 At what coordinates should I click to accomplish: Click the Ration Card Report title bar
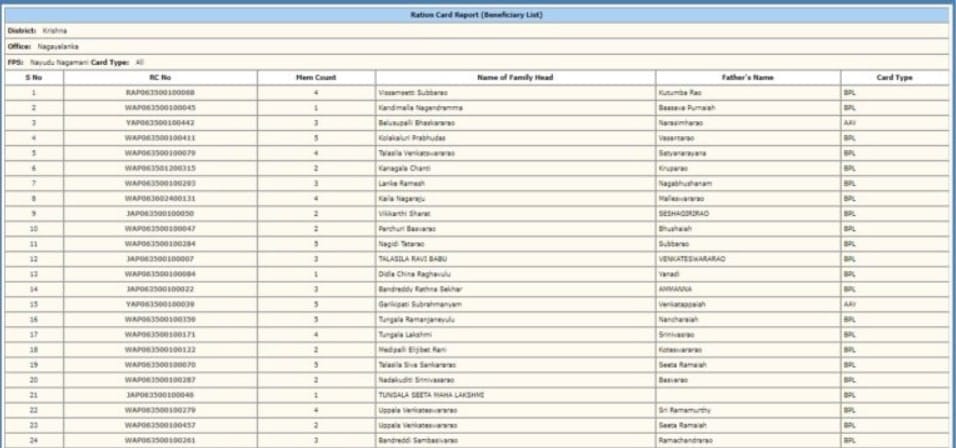(477, 16)
